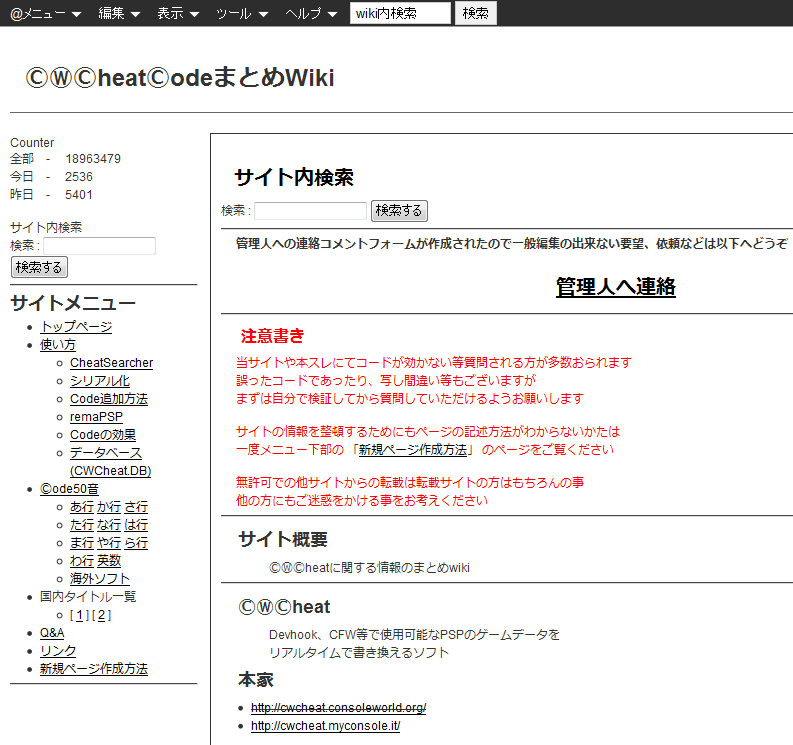Image resolution: width=793 pixels, height=745 pixels.
Task: Open the 海外ソフト link
Action: point(100,579)
